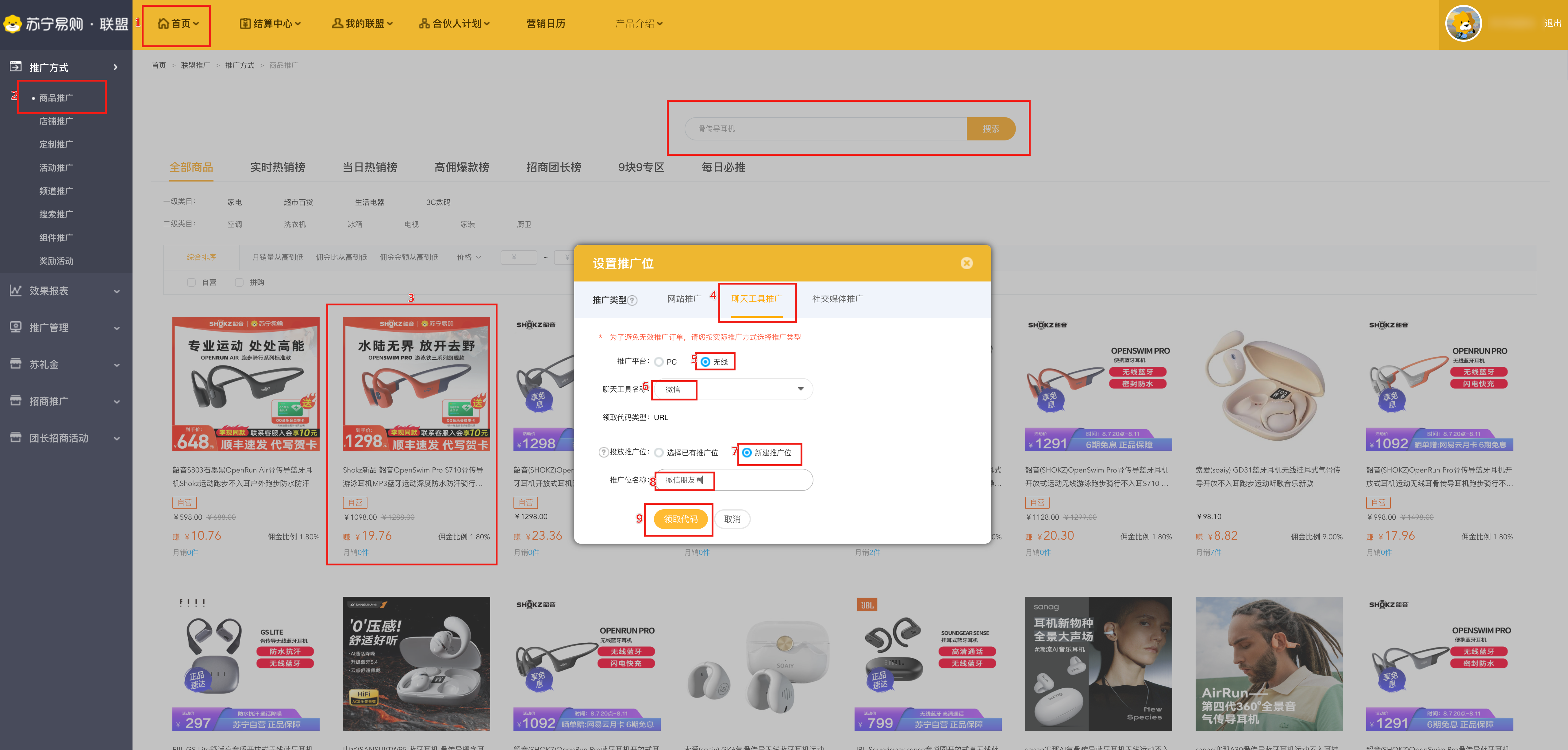Open the 实时热销榜 tab

coord(278,167)
